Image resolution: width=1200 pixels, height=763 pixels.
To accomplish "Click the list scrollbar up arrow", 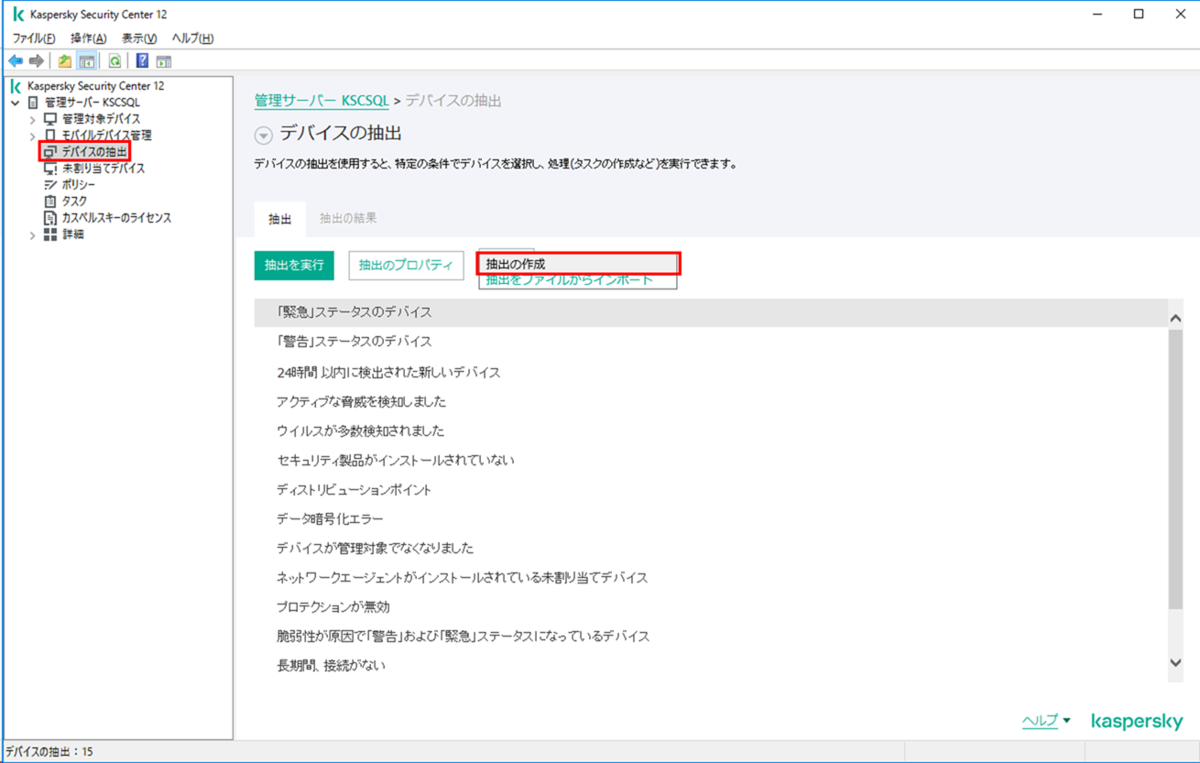I will [x=1176, y=316].
